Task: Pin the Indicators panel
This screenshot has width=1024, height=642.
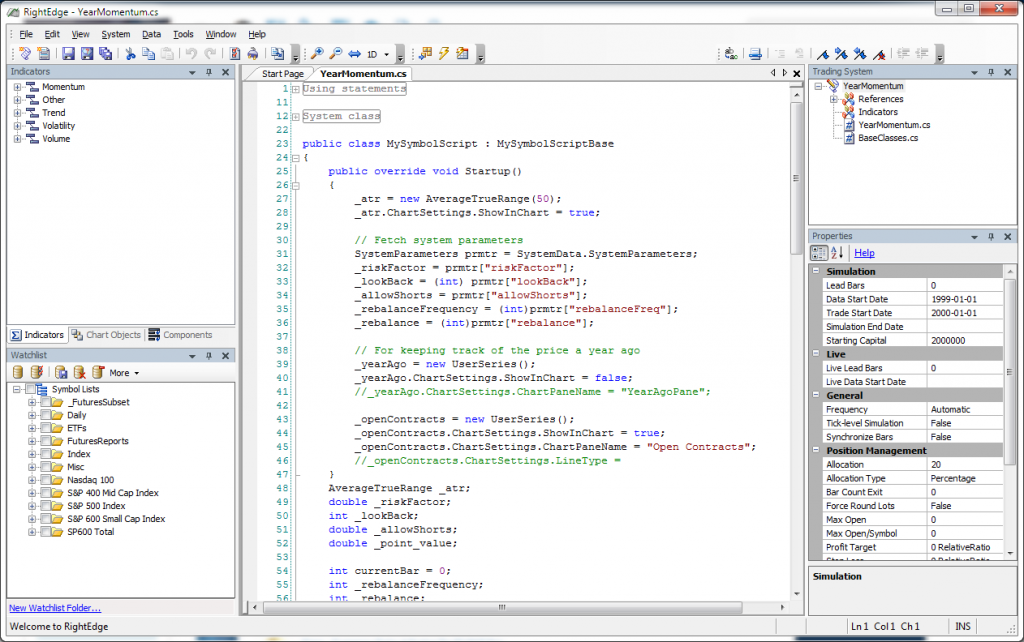Action: click(209, 72)
